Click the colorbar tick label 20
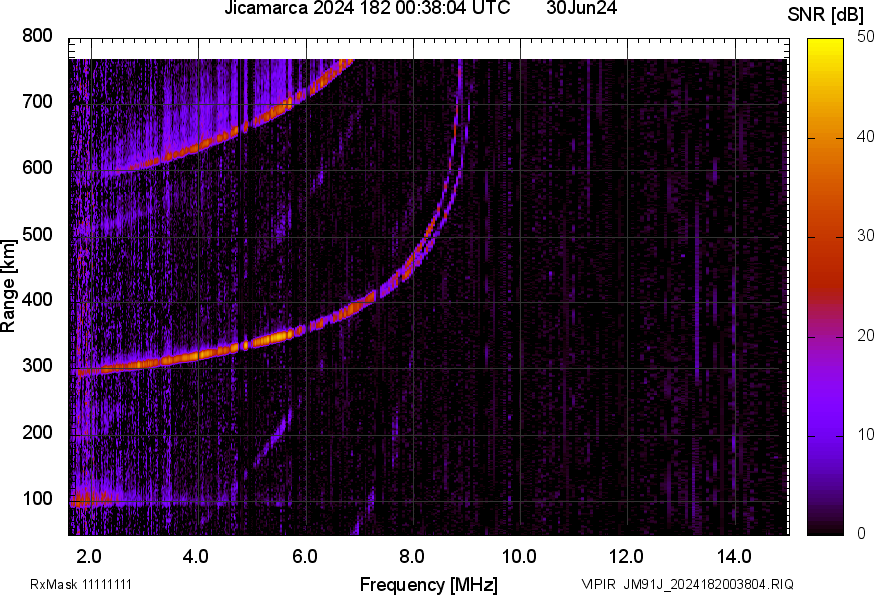874x595 pixels. click(x=865, y=335)
